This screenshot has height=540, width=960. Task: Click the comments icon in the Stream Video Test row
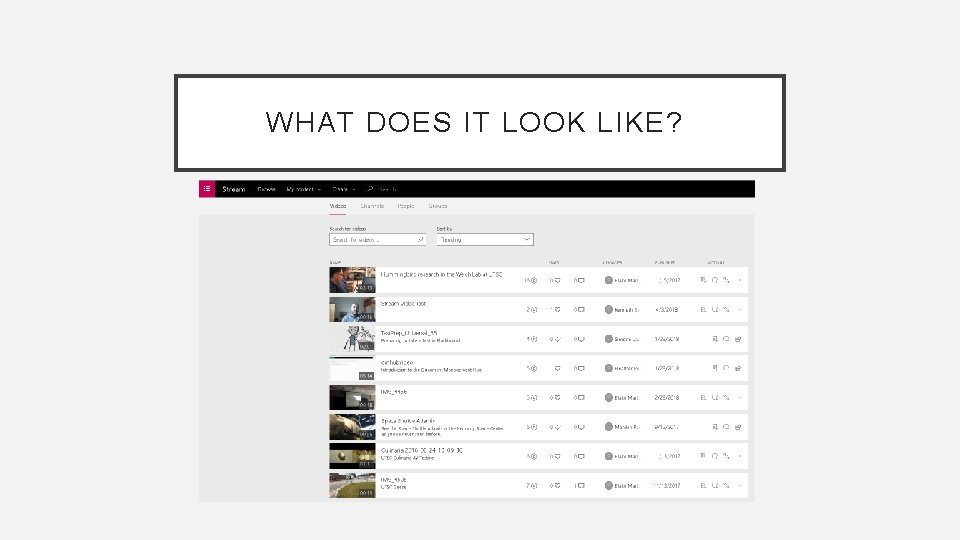[581, 310]
